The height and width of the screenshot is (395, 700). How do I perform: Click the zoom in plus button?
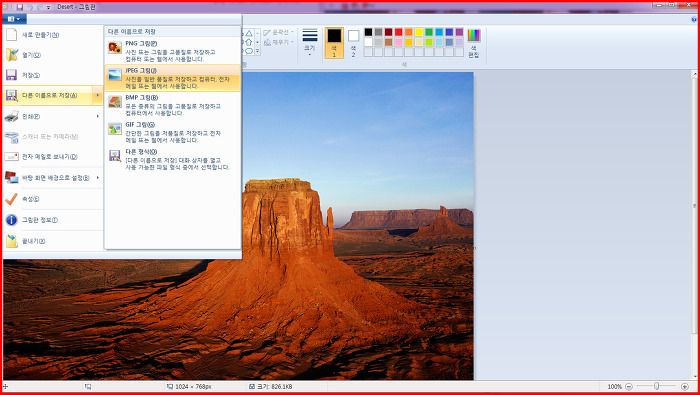685,387
